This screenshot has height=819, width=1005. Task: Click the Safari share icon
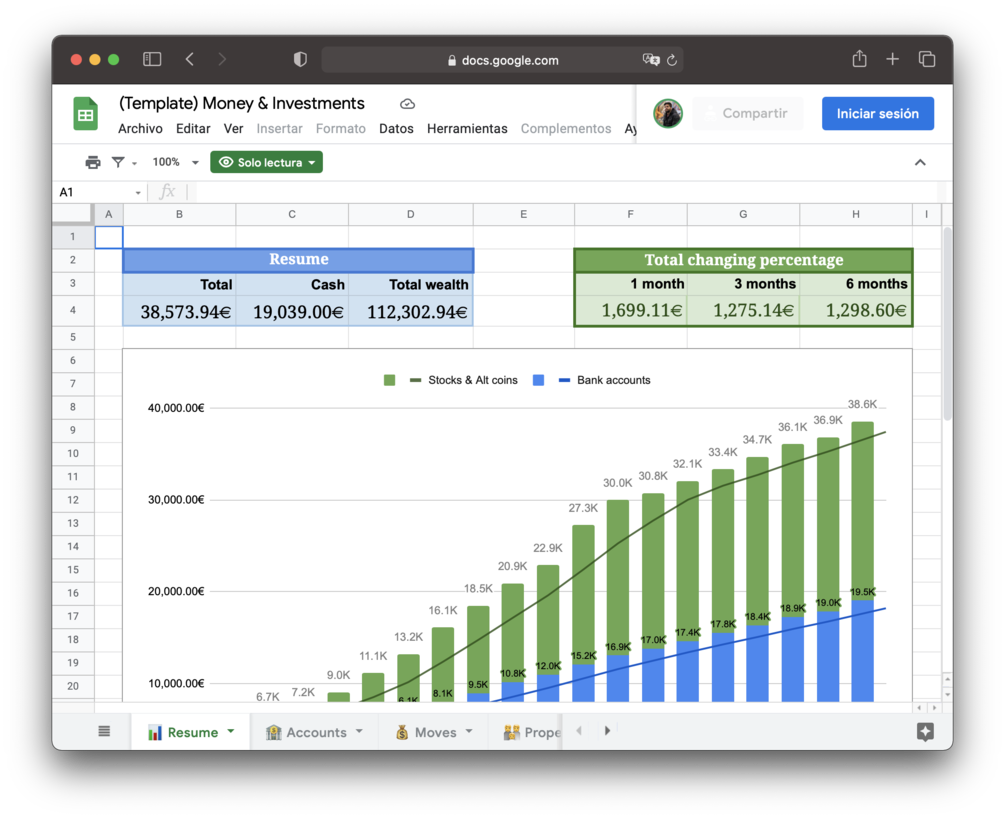859,59
